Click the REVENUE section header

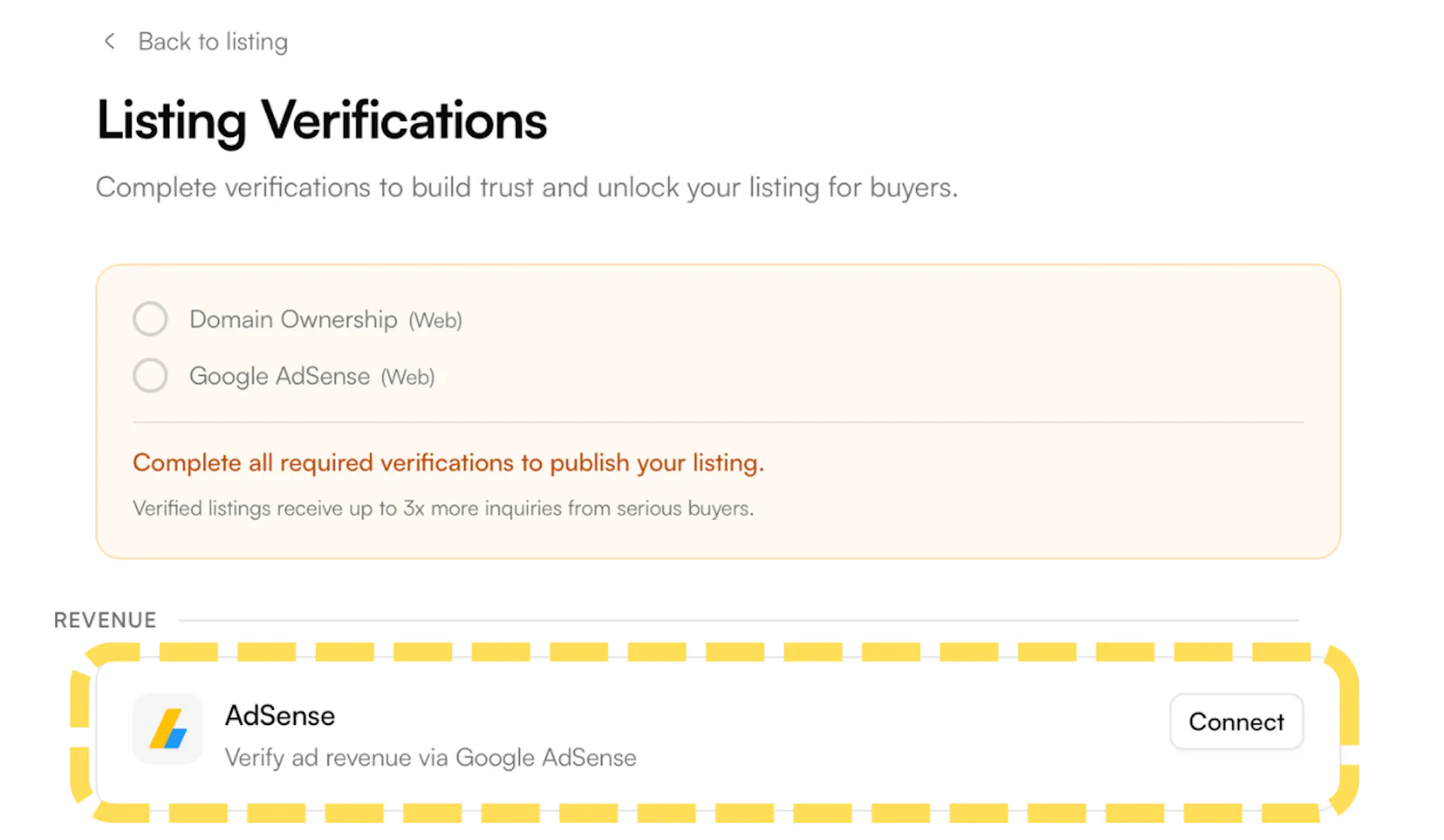pyautogui.click(x=105, y=620)
